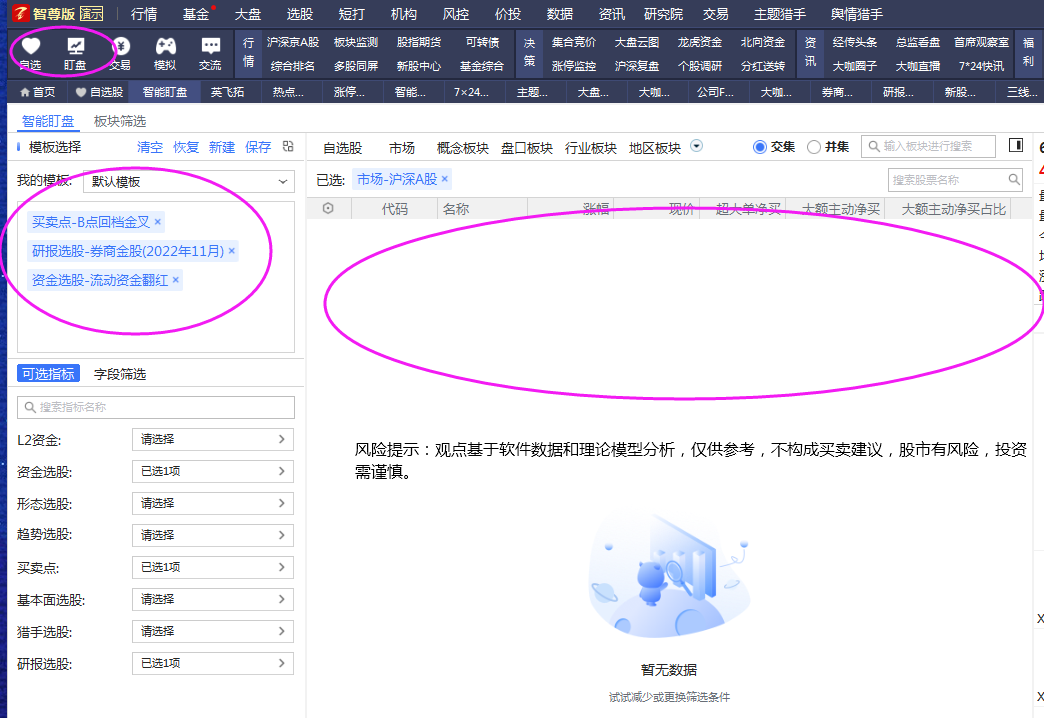Open 沪深京A股 in the toolbar
This screenshot has width=1044, height=718.
[x=293, y=42]
